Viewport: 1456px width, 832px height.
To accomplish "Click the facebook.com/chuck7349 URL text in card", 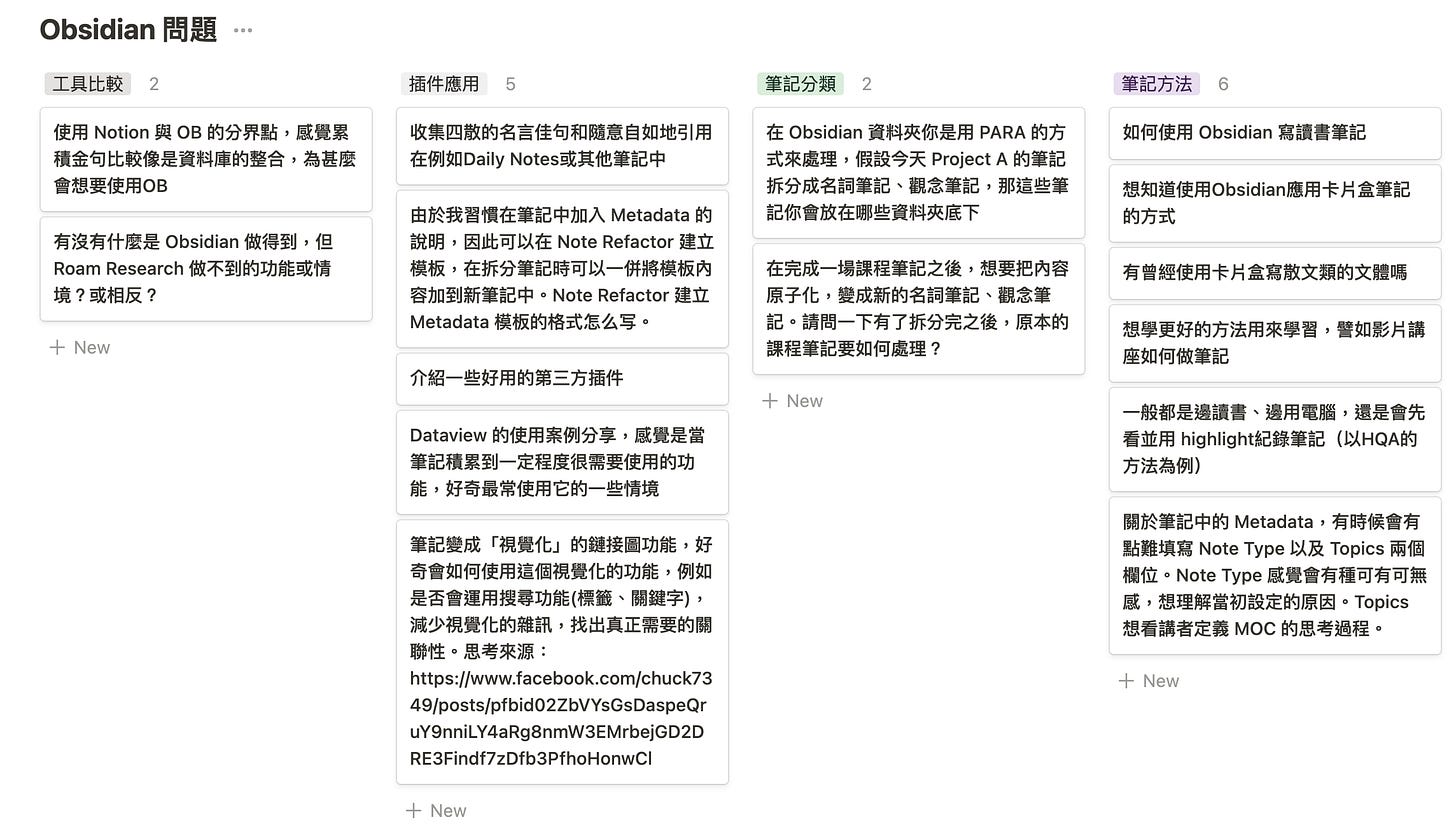I will coord(561,718).
